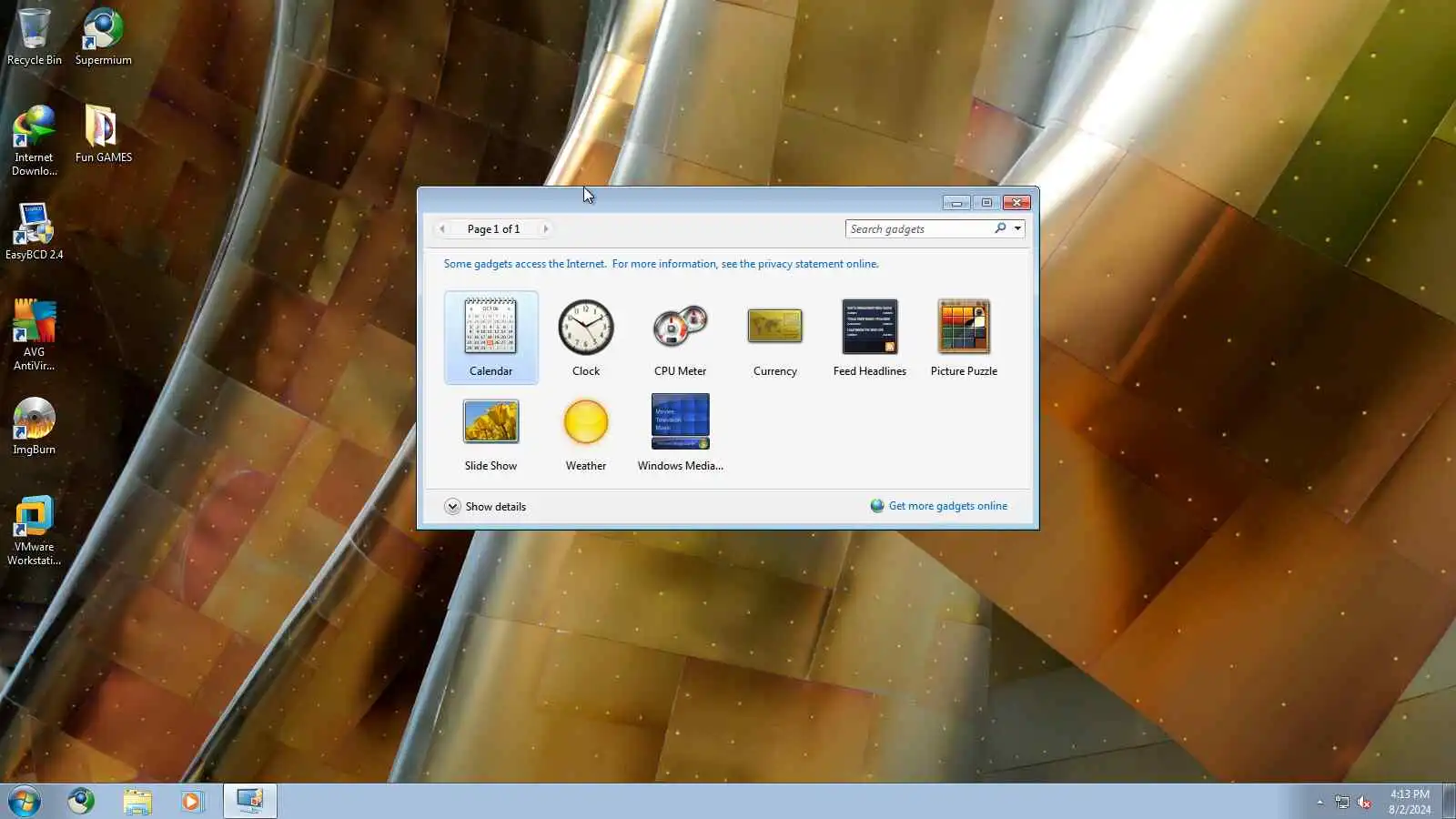The image size is (1456, 819).
Task: Click the gadget gallery taskbar button
Action: coord(250,802)
